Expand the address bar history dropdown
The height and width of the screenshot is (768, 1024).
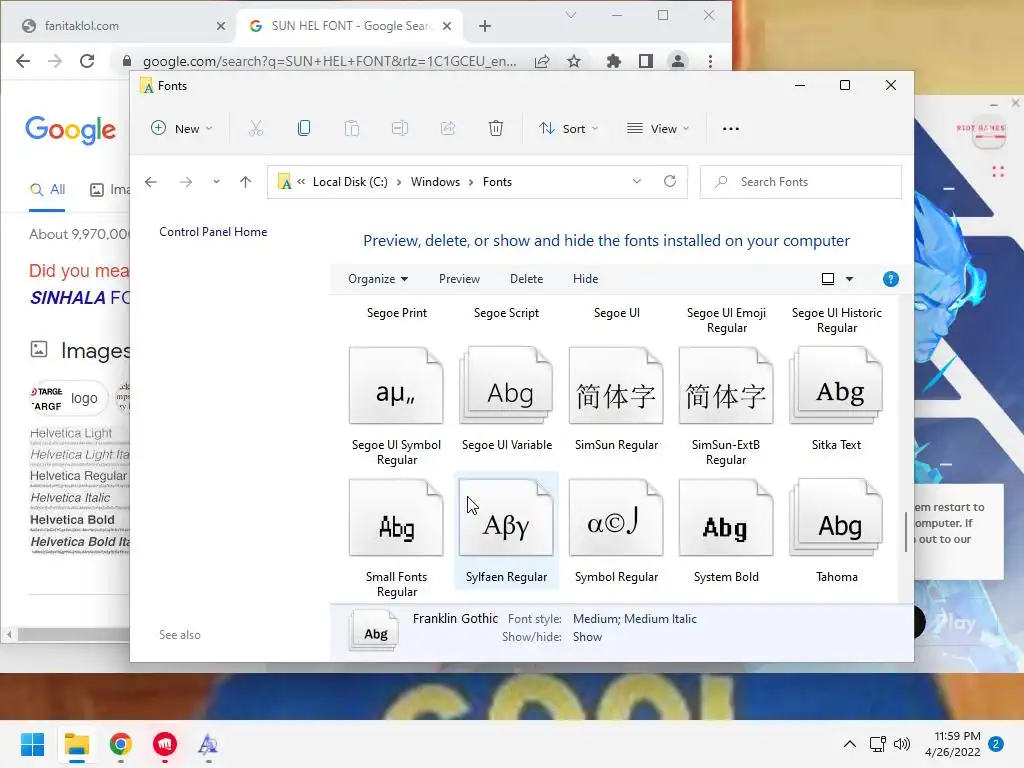click(x=637, y=181)
